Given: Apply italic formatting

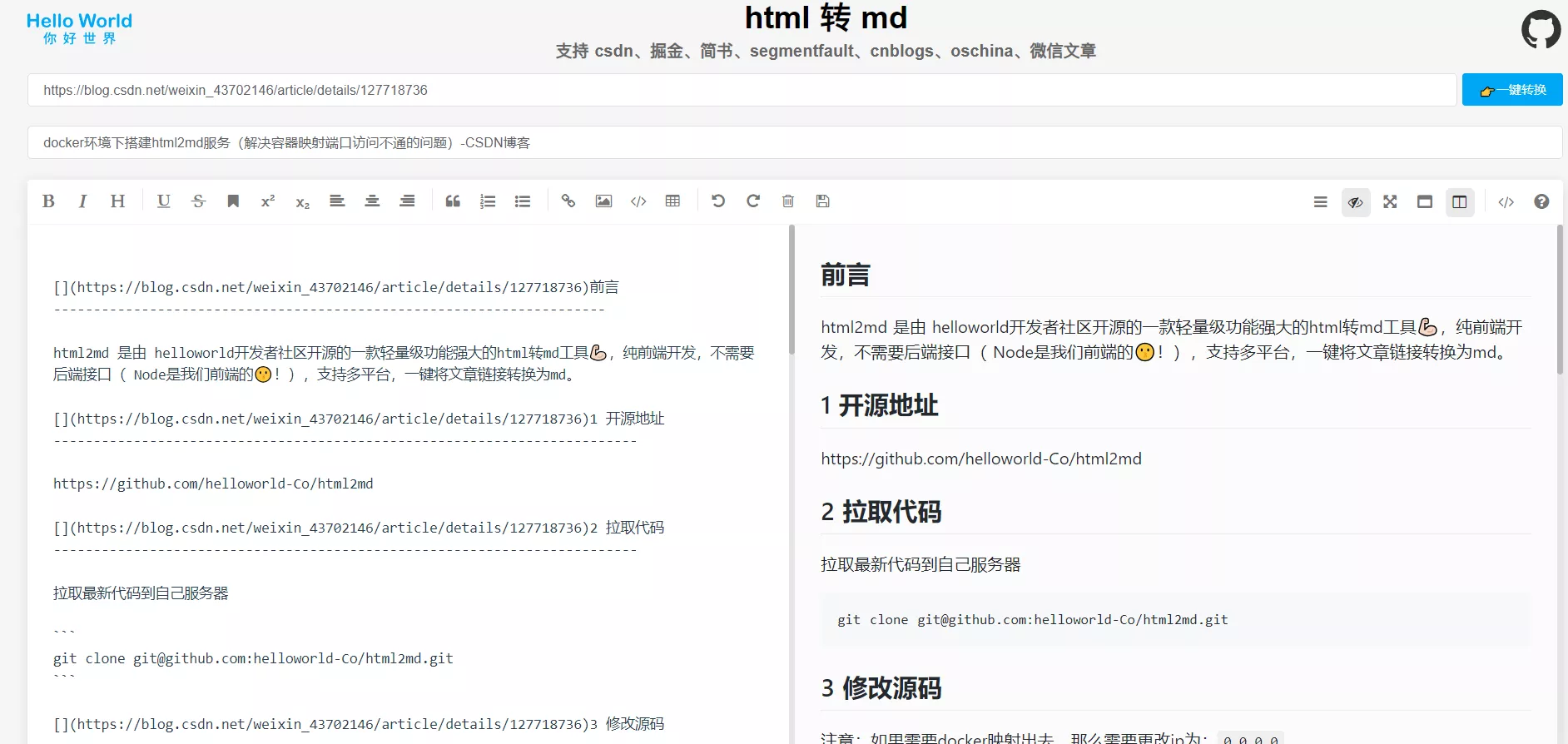Looking at the screenshot, I should [x=82, y=201].
